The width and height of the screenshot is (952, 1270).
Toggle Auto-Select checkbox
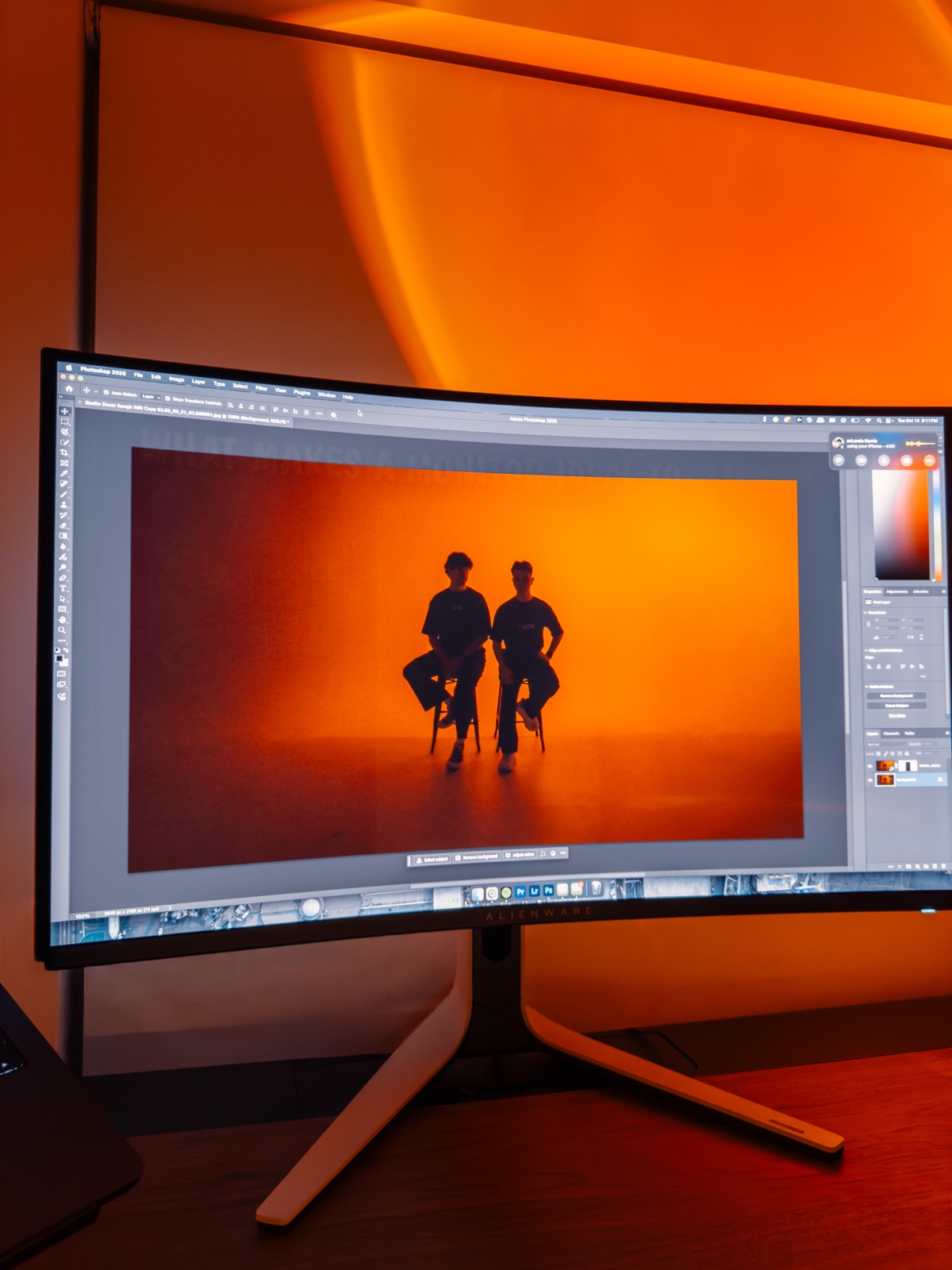106,392
